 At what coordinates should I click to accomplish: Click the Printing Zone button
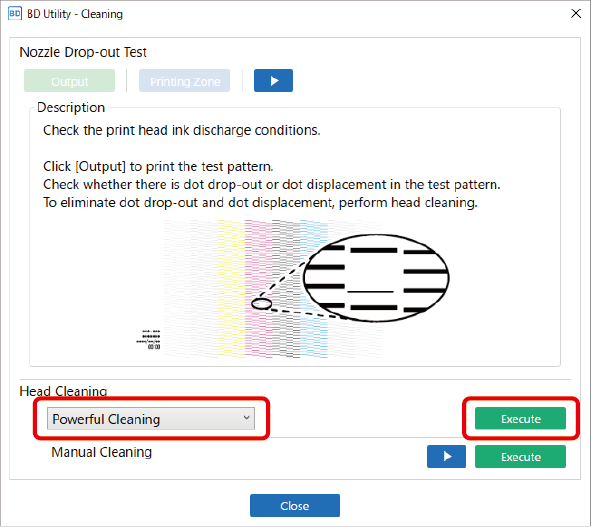tap(184, 81)
